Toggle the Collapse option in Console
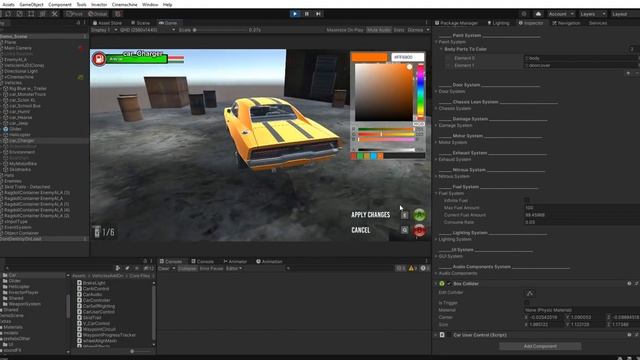 [x=187, y=268]
